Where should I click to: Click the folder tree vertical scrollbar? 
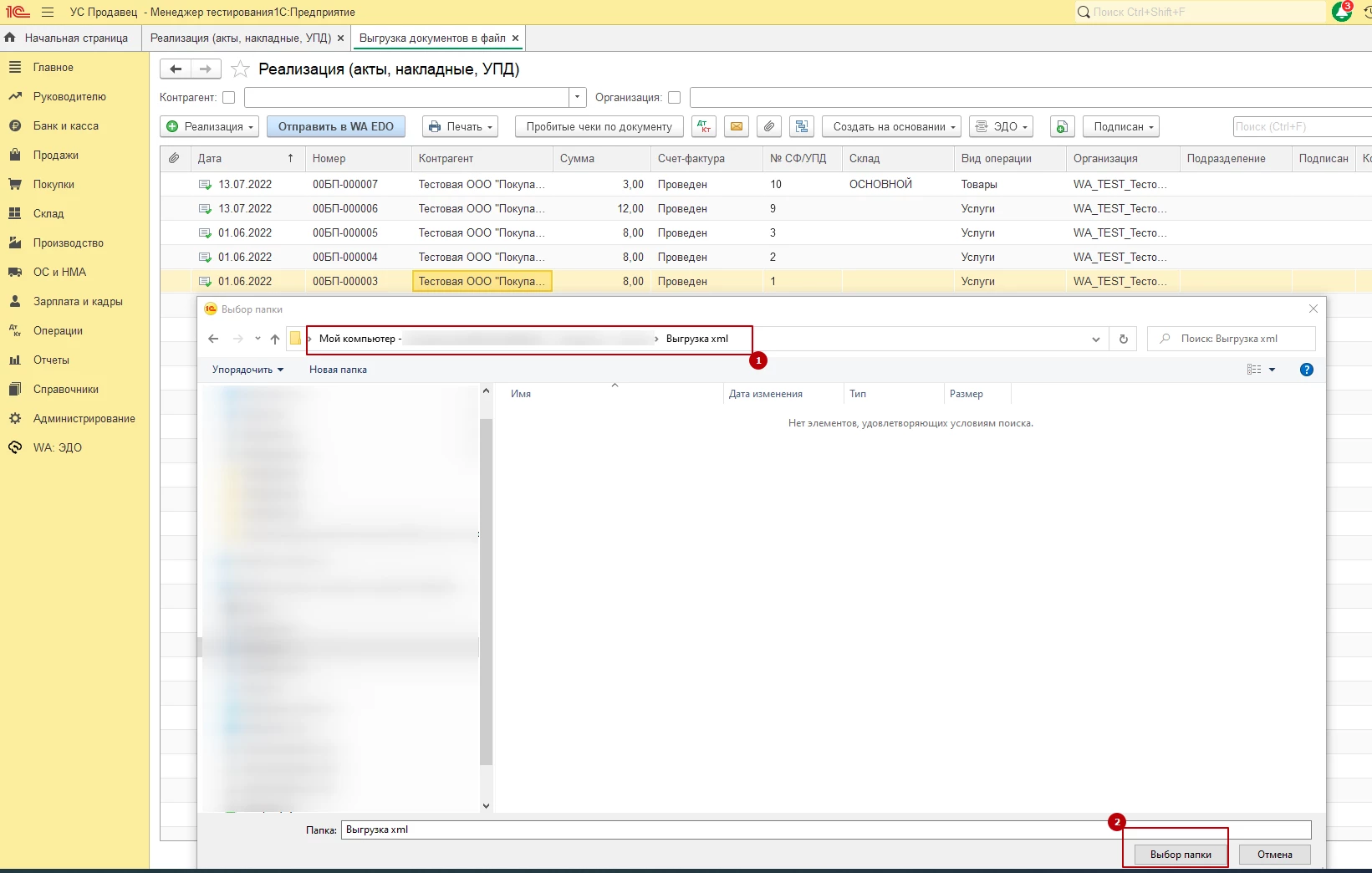[x=486, y=592]
